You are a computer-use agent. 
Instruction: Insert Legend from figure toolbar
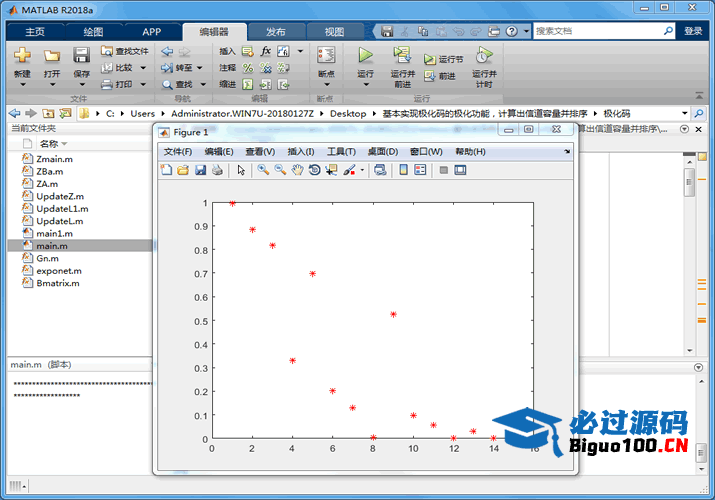(x=420, y=170)
